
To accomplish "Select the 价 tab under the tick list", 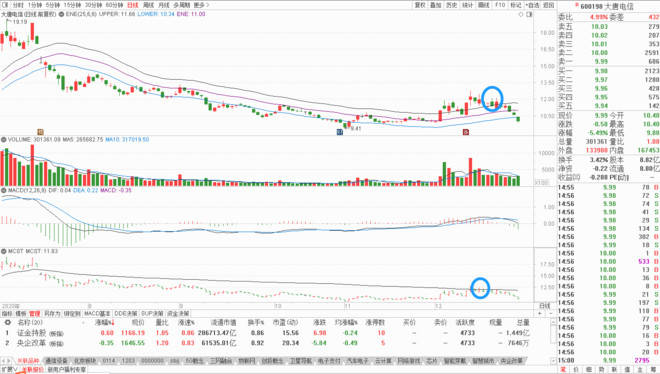I will (x=576, y=369).
